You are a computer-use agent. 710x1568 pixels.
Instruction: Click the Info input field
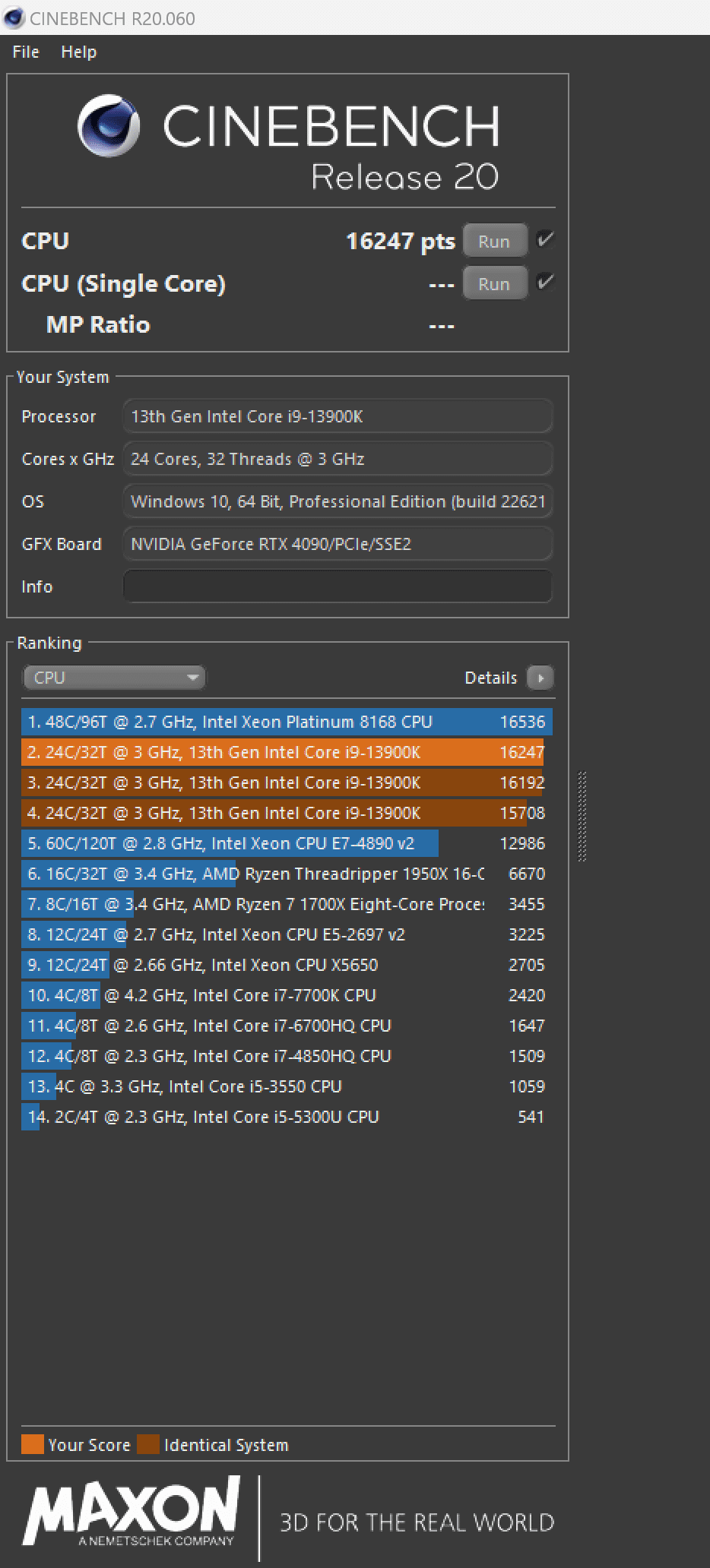click(338, 586)
